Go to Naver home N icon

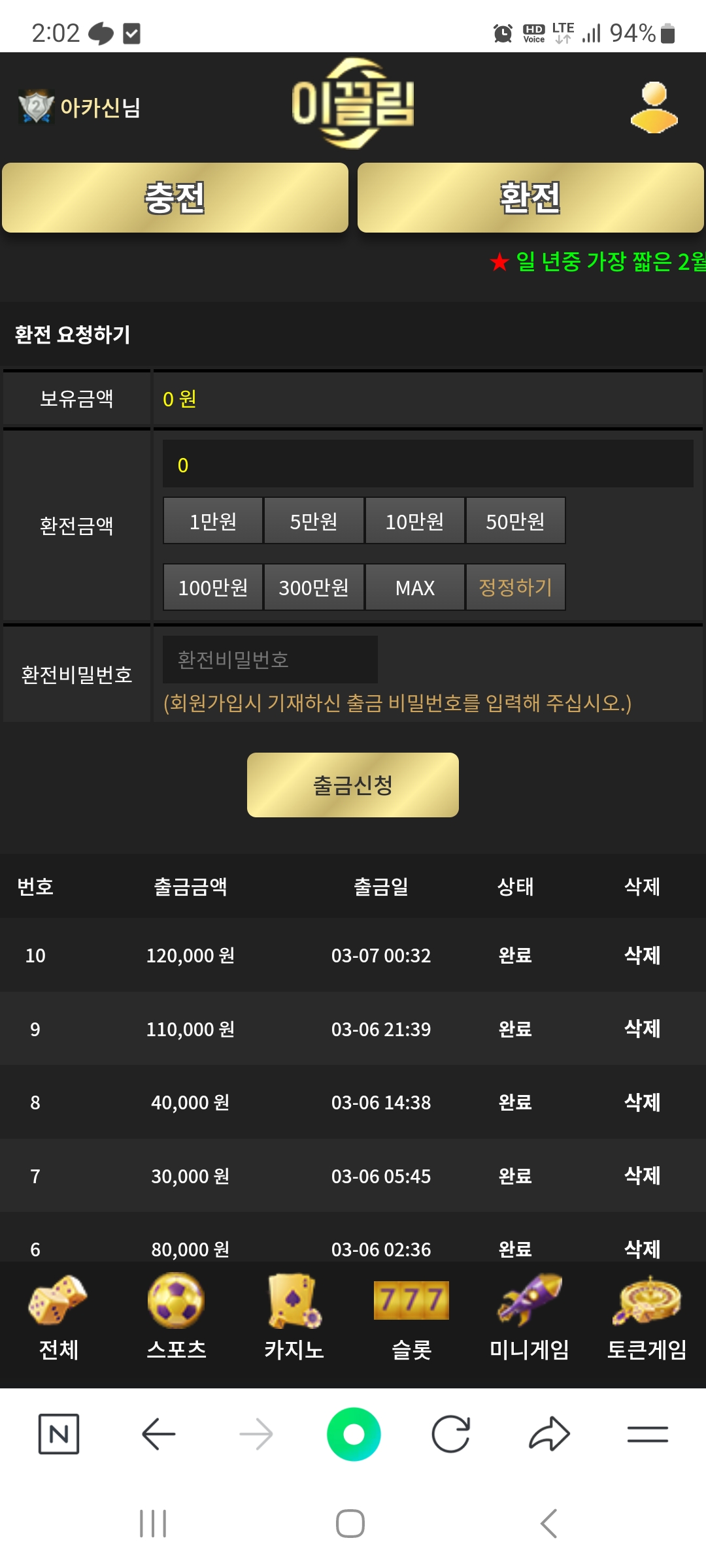pyautogui.click(x=59, y=1434)
